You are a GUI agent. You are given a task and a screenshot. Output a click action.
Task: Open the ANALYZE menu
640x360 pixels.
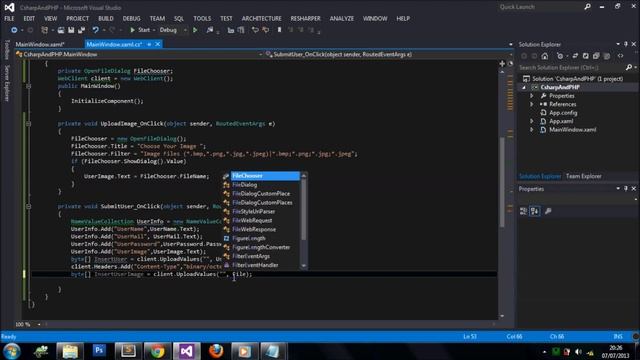pyautogui.click(x=342, y=18)
